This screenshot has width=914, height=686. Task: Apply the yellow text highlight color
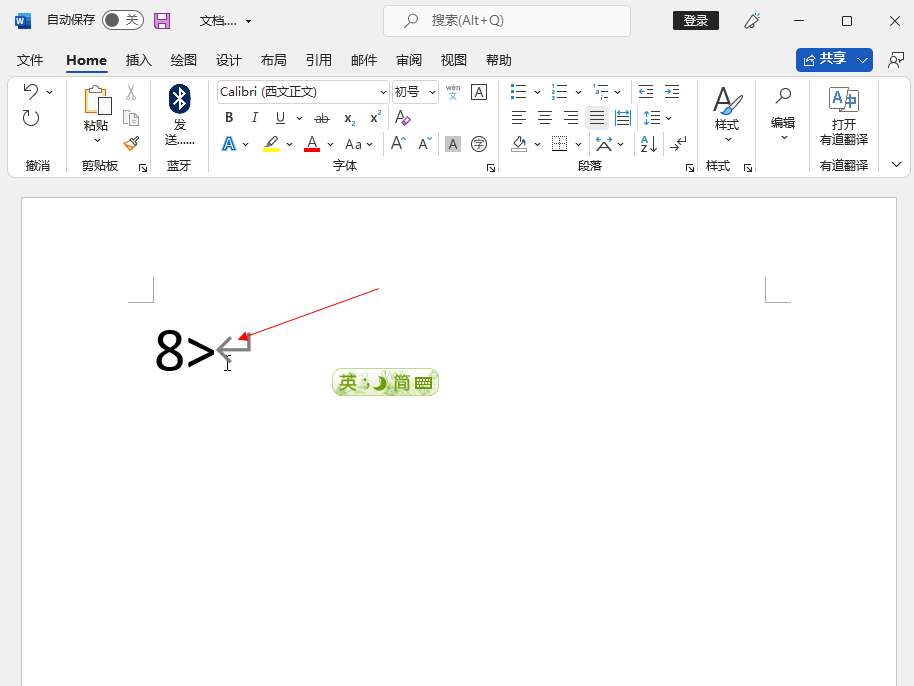[271, 144]
